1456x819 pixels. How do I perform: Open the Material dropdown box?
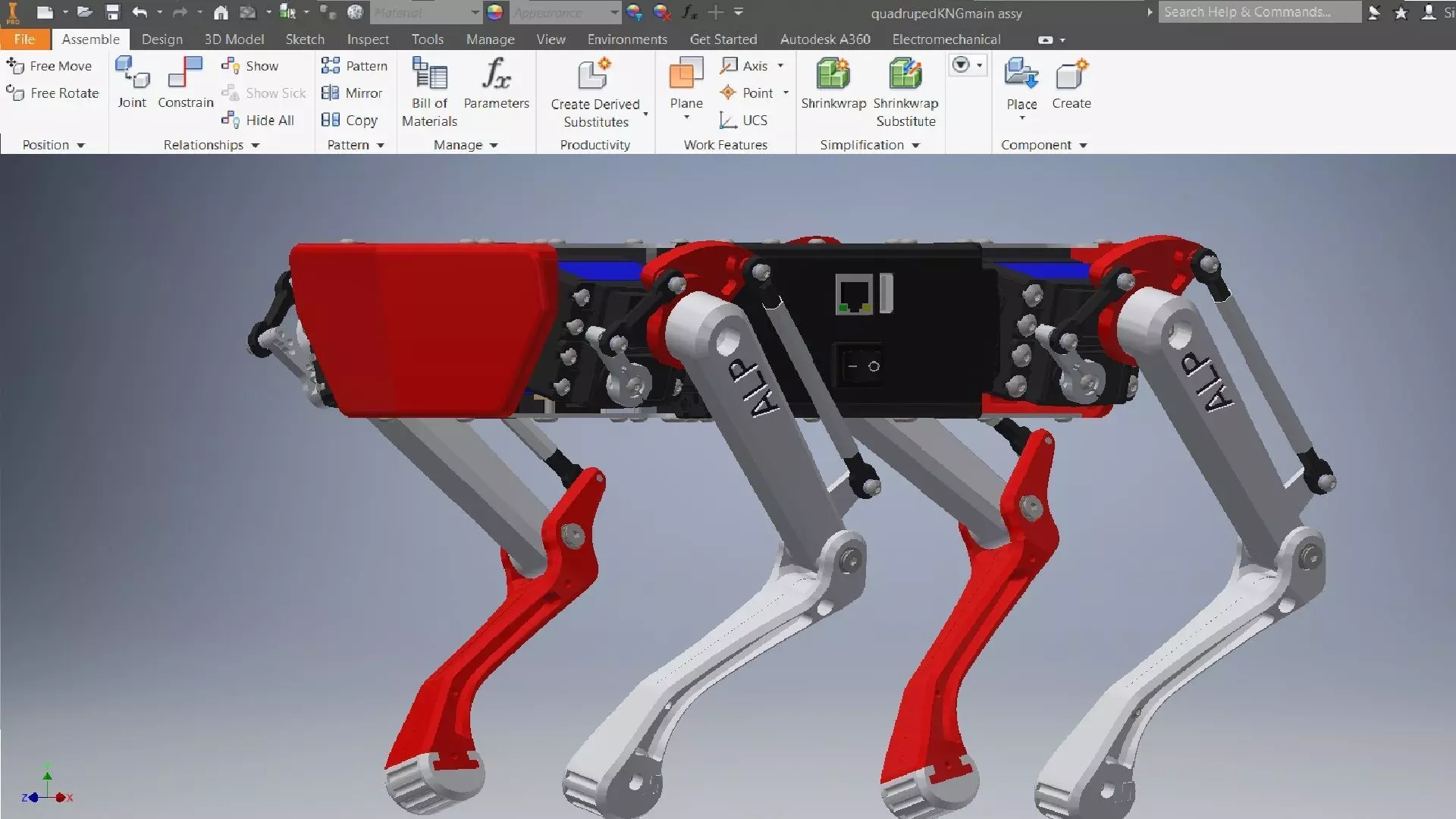tap(475, 12)
